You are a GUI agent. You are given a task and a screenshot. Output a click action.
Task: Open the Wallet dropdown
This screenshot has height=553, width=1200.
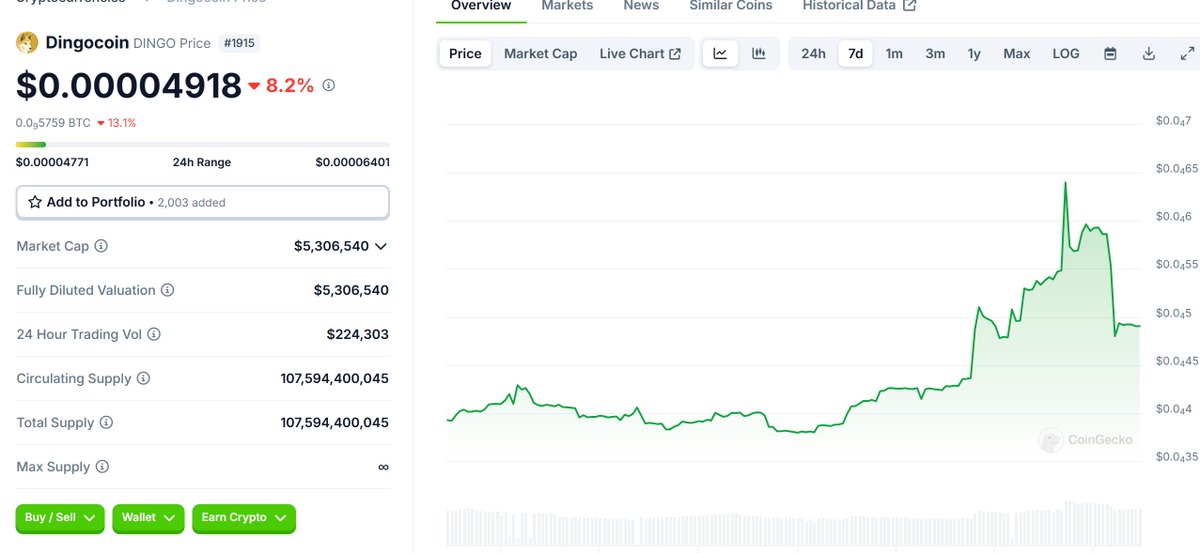148,518
